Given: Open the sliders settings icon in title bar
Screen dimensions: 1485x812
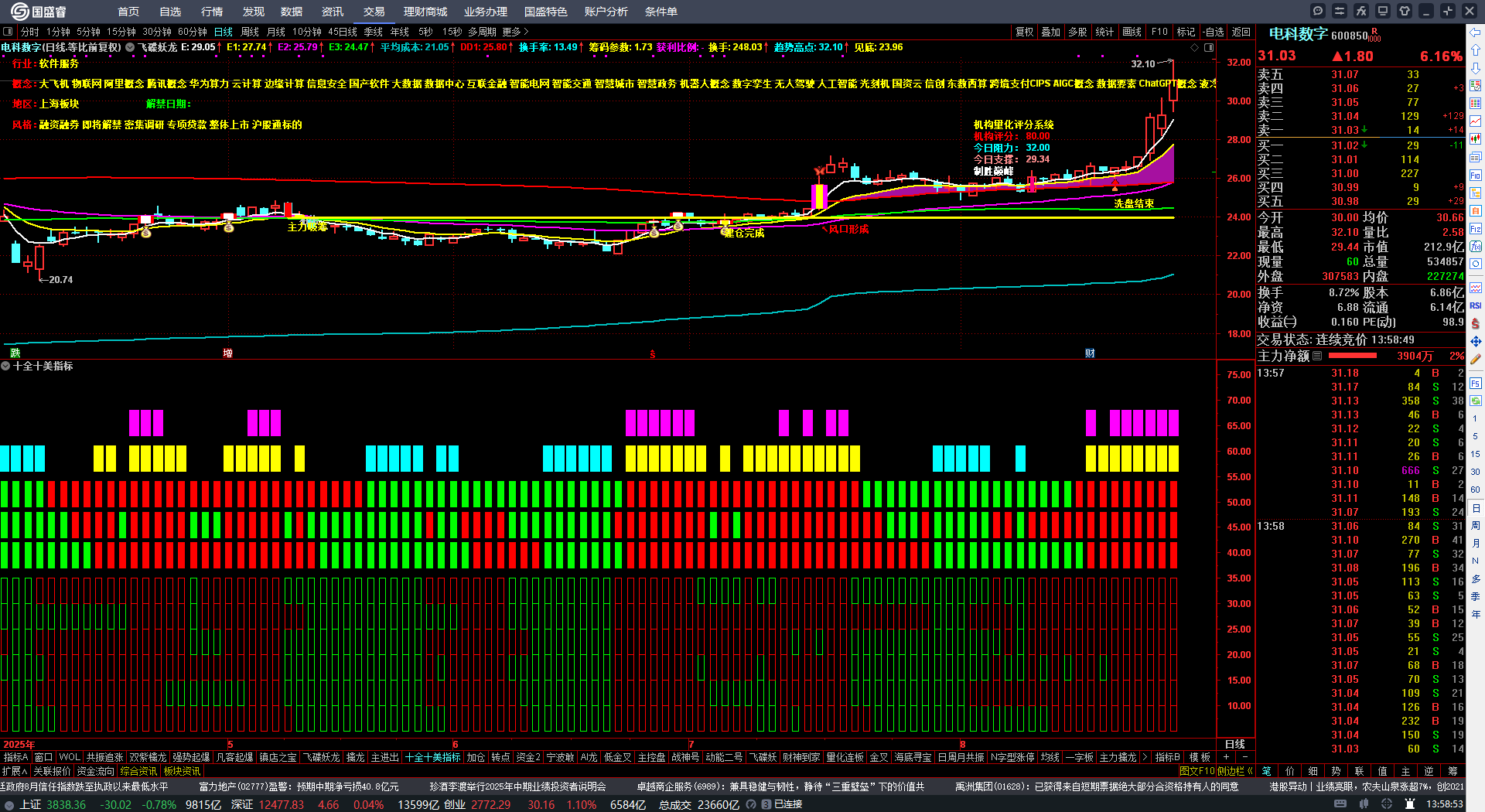Looking at the screenshot, I should point(1340,11).
